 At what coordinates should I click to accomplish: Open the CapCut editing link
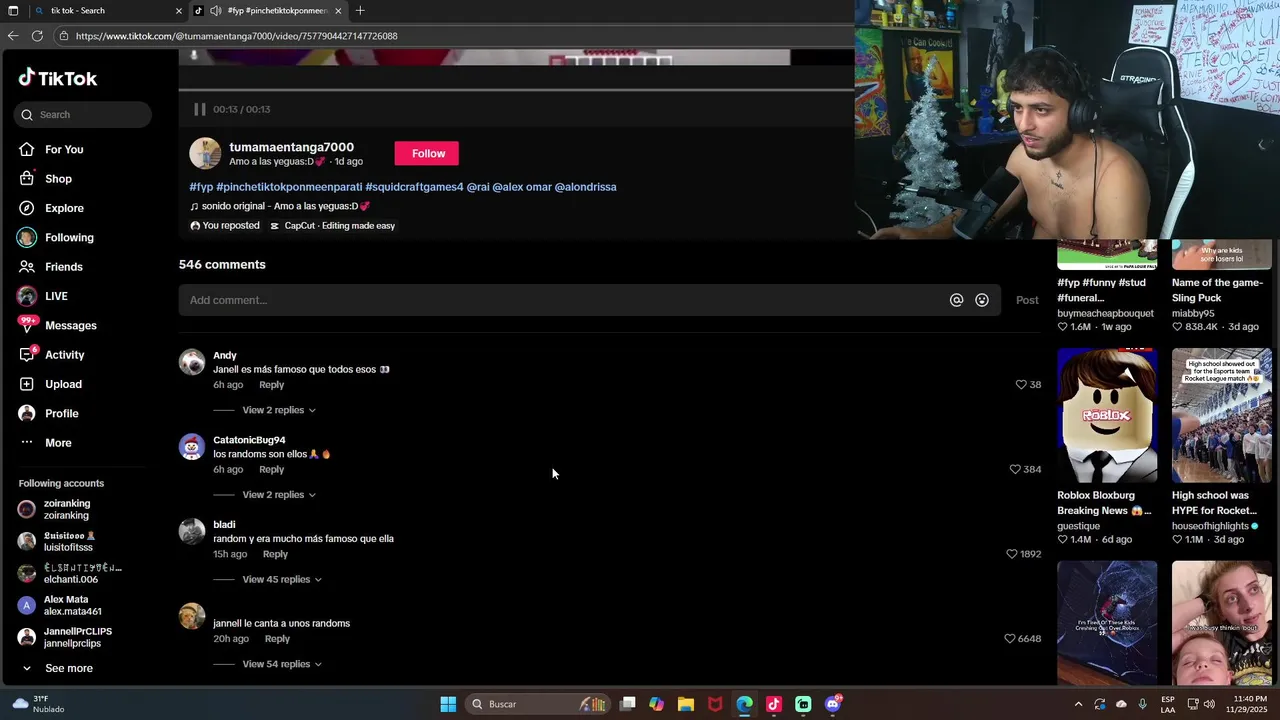pyautogui.click(x=333, y=226)
